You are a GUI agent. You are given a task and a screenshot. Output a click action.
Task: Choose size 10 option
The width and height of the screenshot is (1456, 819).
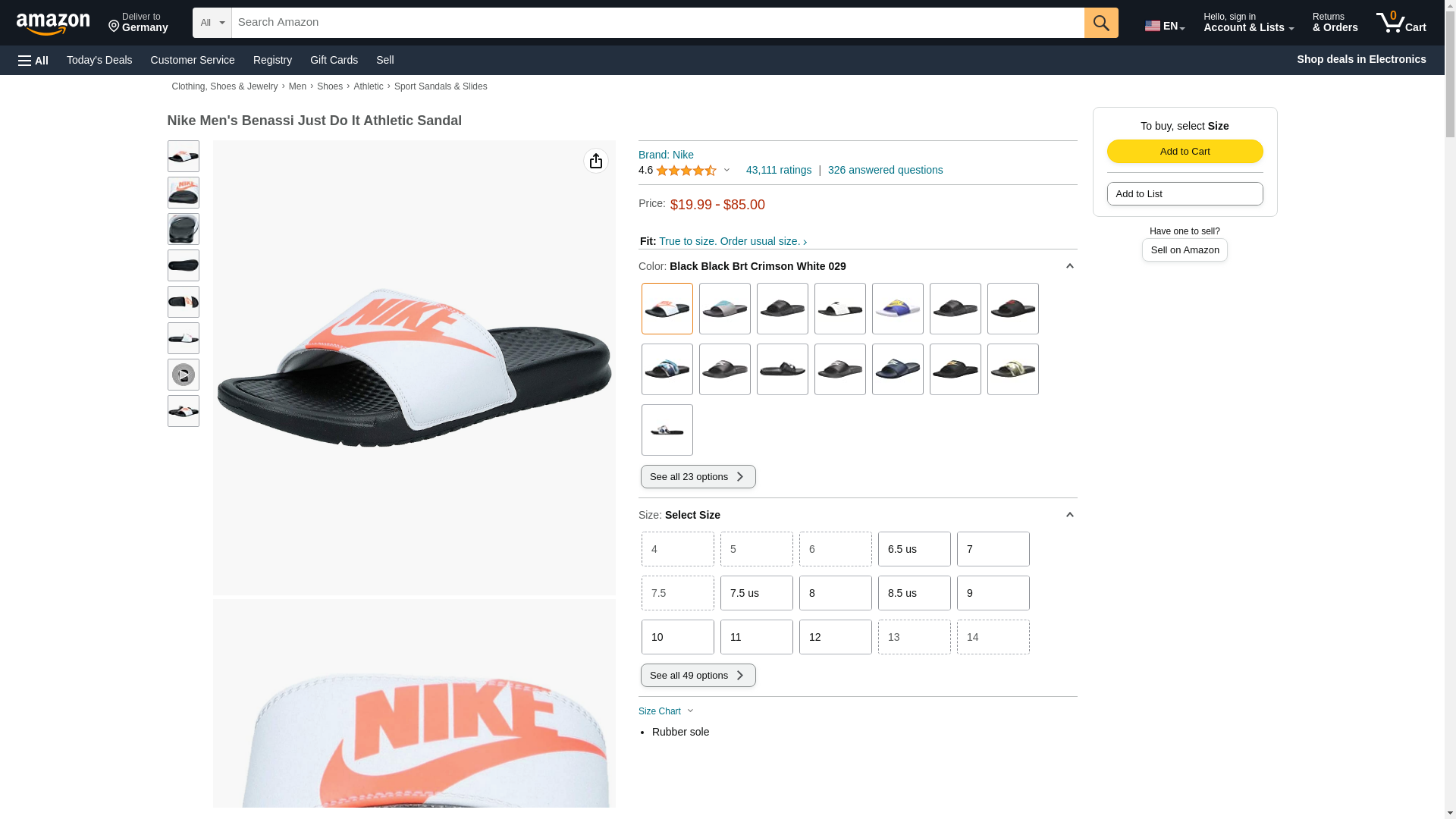click(677, 637)
